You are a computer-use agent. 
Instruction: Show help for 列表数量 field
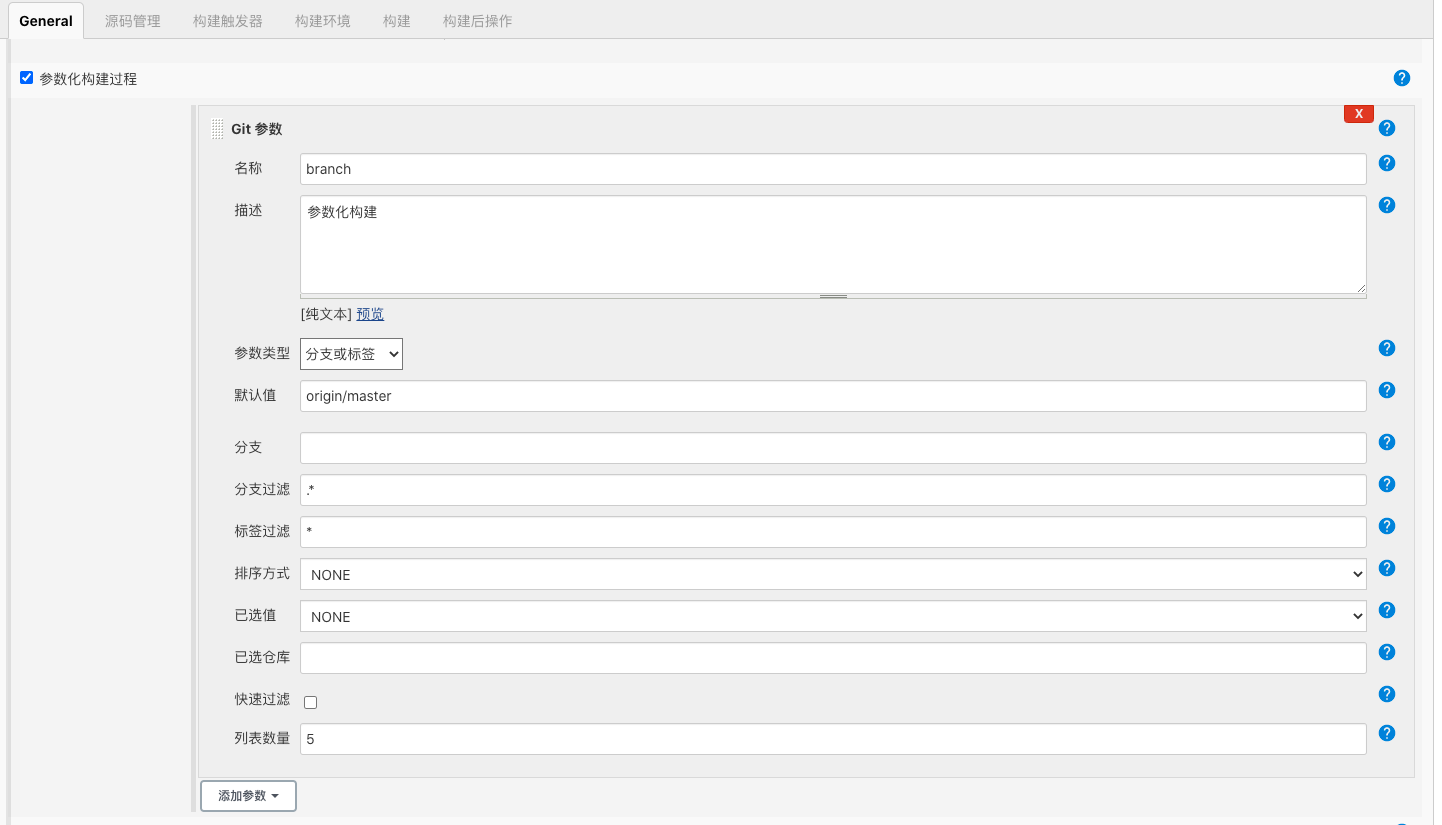tap(1386, 733)
